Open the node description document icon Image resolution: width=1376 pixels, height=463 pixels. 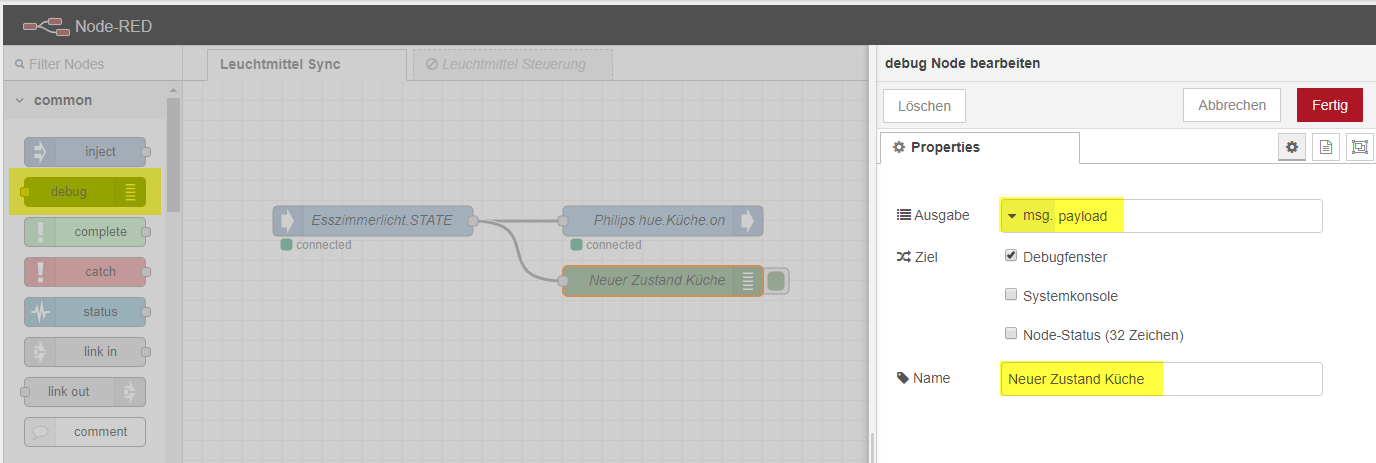1326,147
